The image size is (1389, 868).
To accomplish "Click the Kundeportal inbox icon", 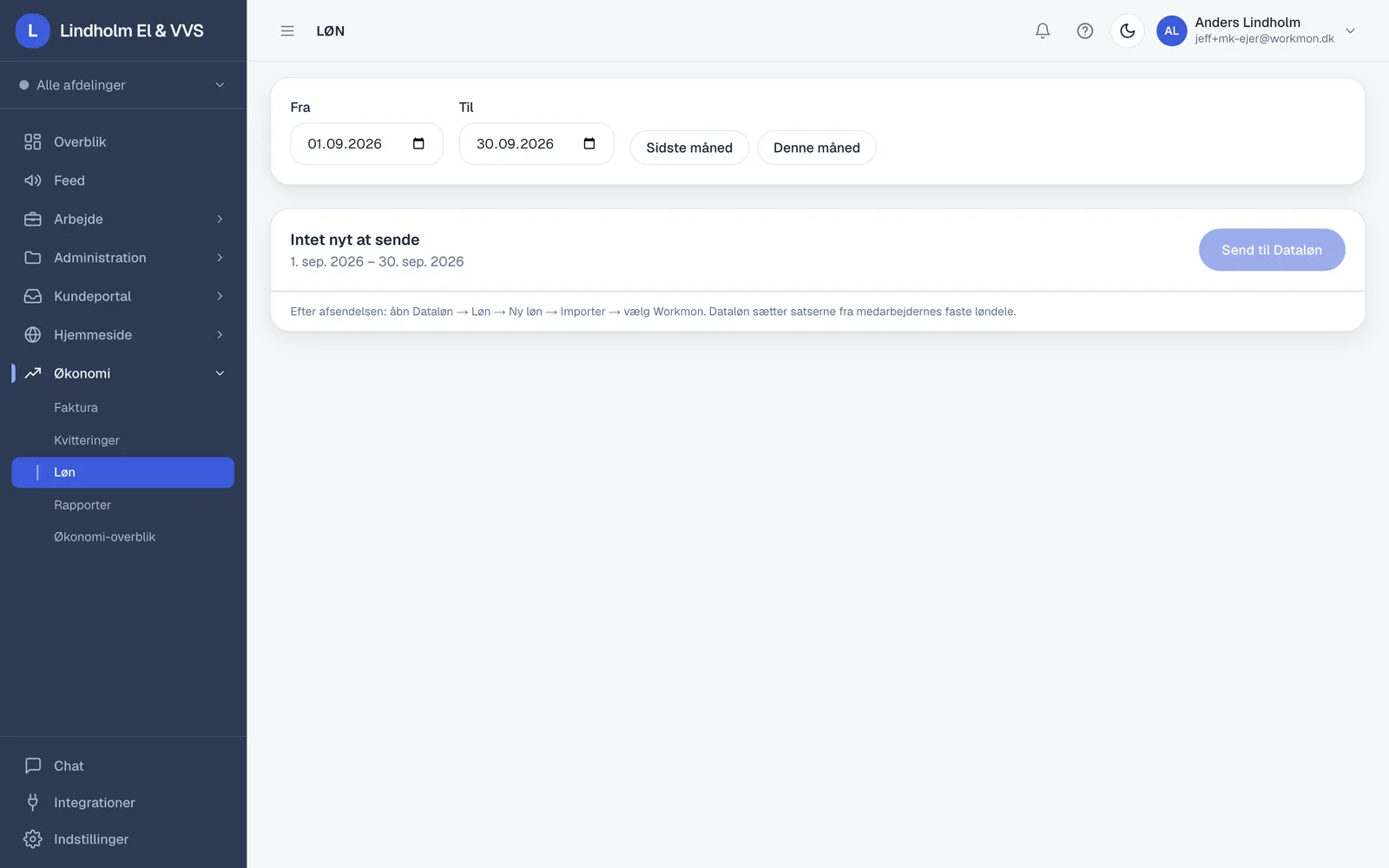I will 33,296.
